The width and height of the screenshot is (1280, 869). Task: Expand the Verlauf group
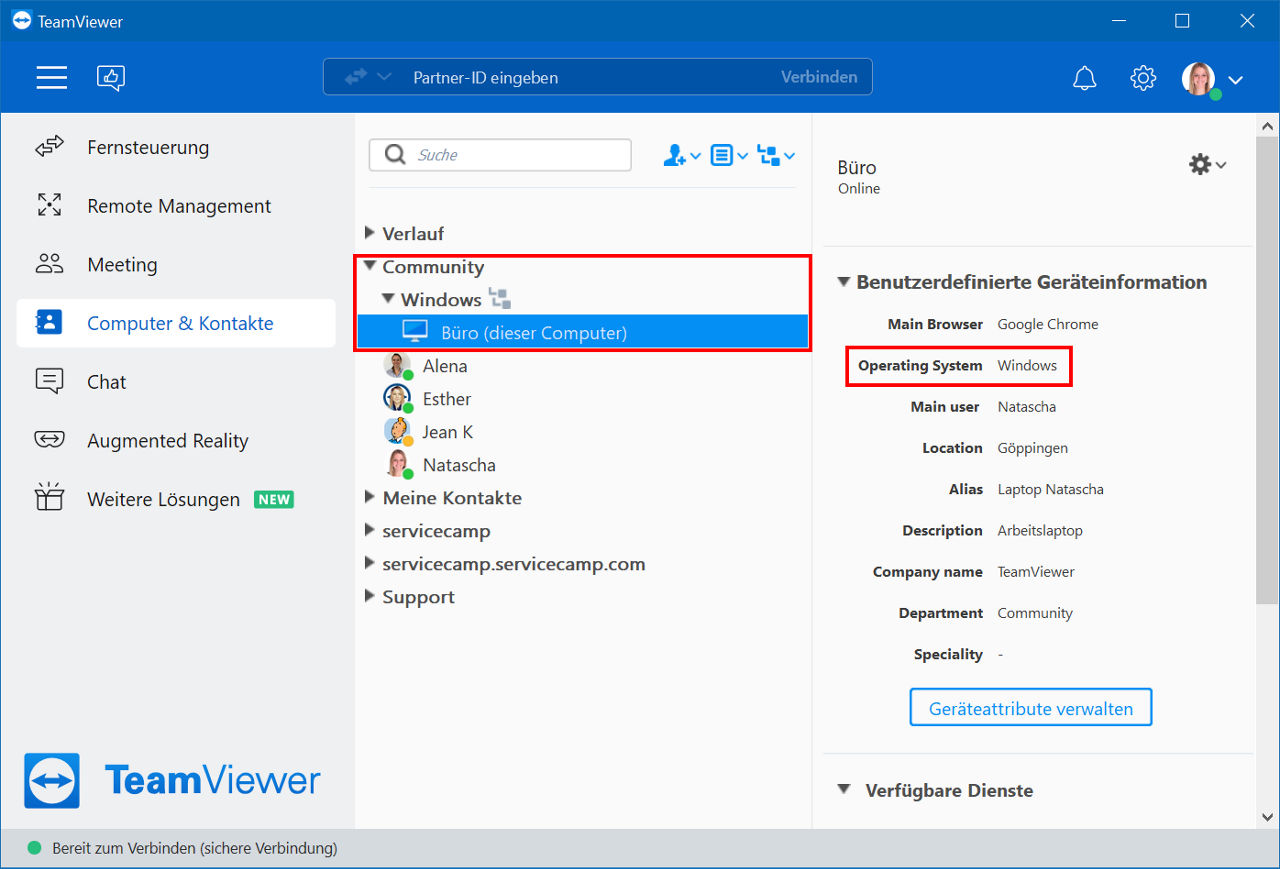(x=370, y=233)
